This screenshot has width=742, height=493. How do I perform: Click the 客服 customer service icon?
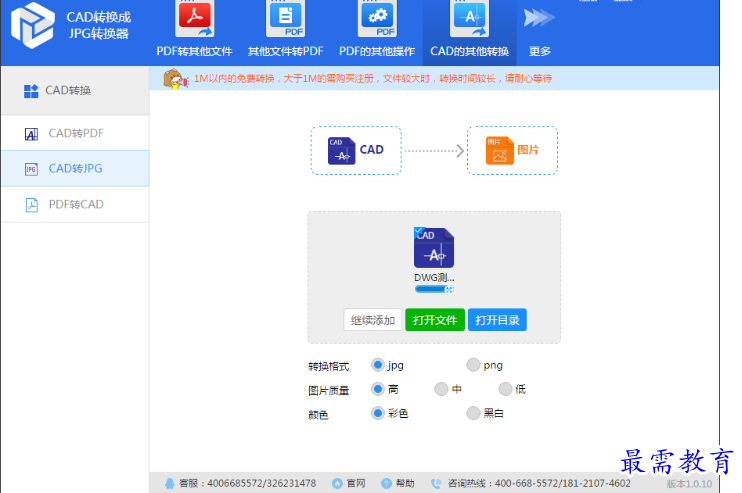tap(170, 483)
